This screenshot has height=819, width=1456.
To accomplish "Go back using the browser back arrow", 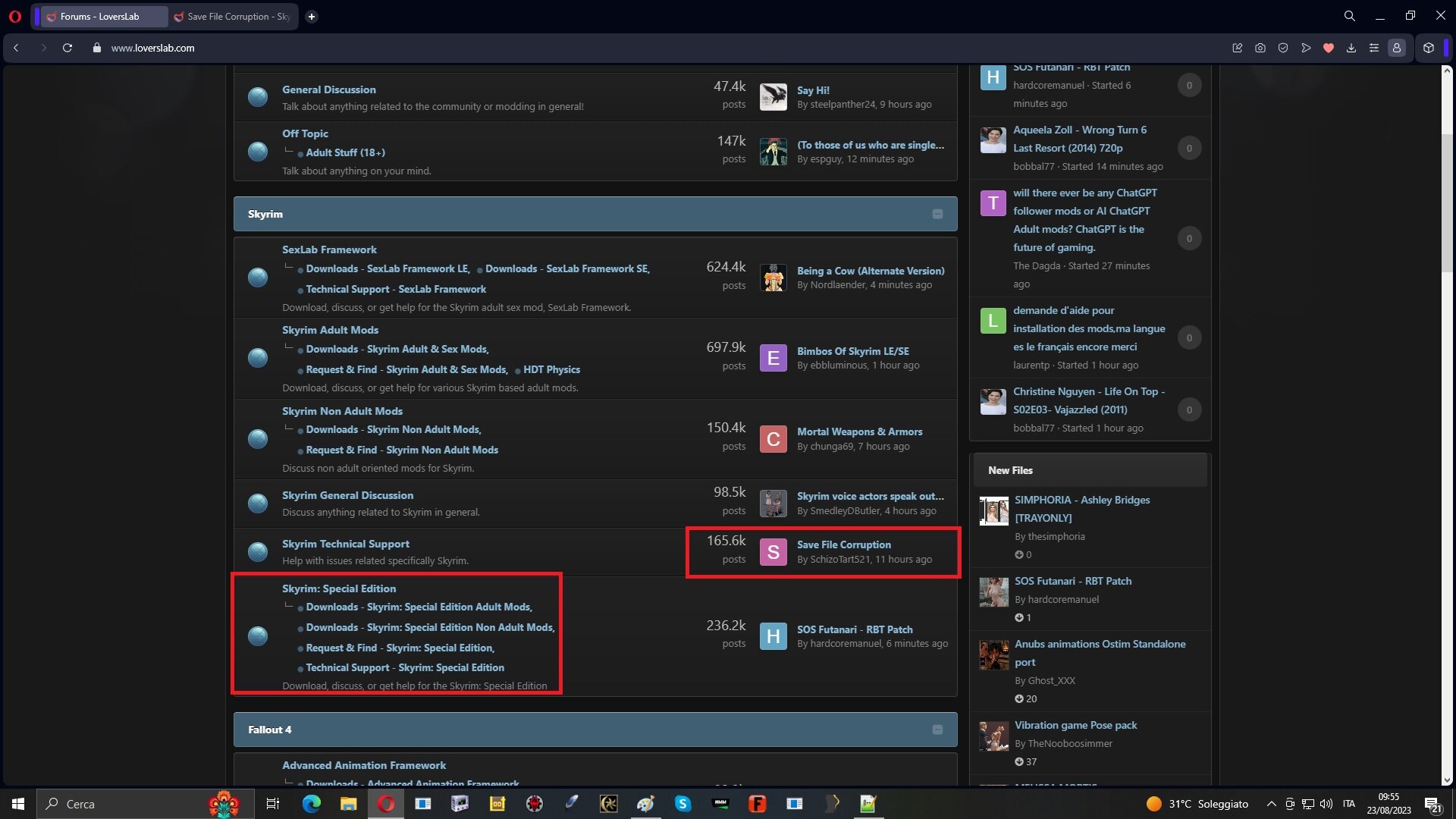I will (x=16, y=48).
